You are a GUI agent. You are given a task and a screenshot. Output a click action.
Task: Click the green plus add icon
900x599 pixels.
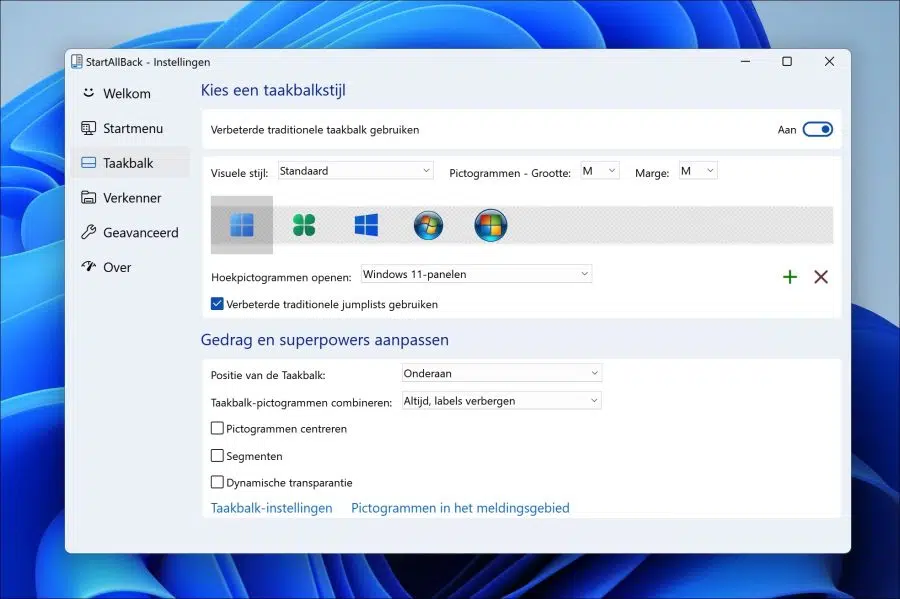(790, 277)
